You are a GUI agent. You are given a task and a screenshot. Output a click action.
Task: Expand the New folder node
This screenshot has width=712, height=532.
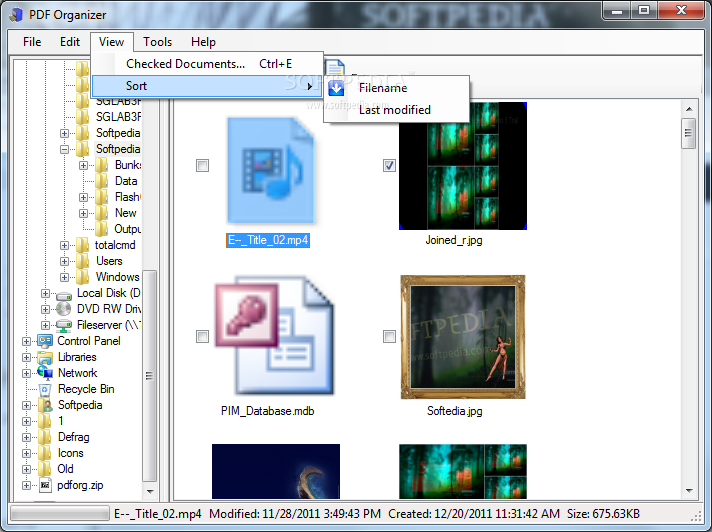[x=84, y=213]
